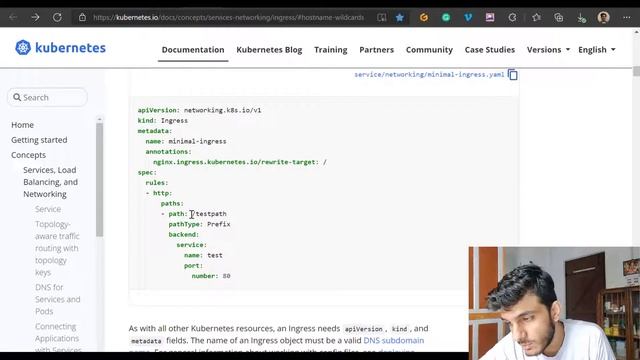Click the kubernetes wordmark text
The width and height of the screenshot is (640, 360).
point(70,48)
